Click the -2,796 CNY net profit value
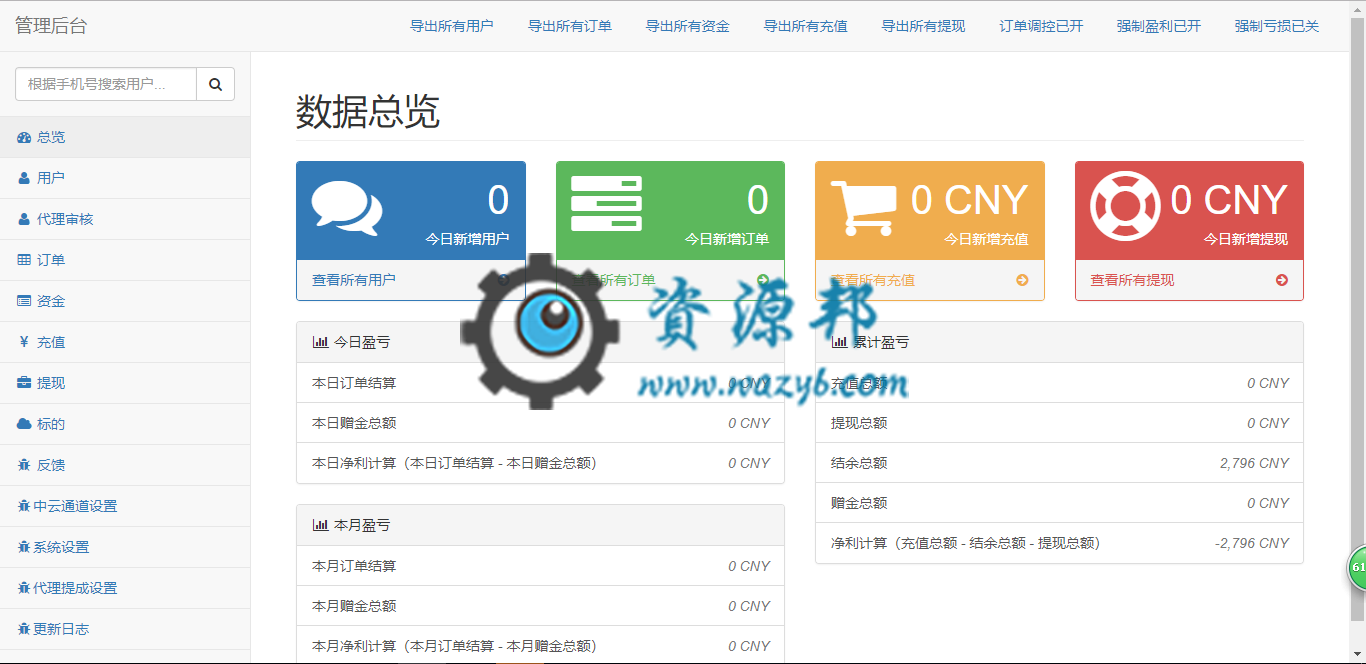 [x=1252, y=543]
